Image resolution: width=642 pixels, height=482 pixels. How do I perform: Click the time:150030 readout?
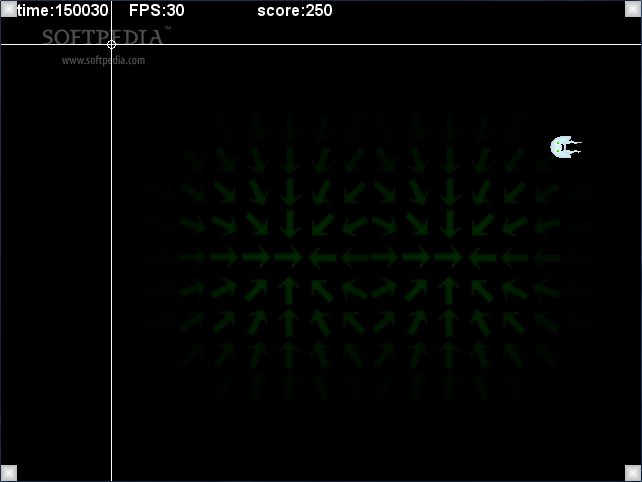pyautogui.click(x=63, y=11)
